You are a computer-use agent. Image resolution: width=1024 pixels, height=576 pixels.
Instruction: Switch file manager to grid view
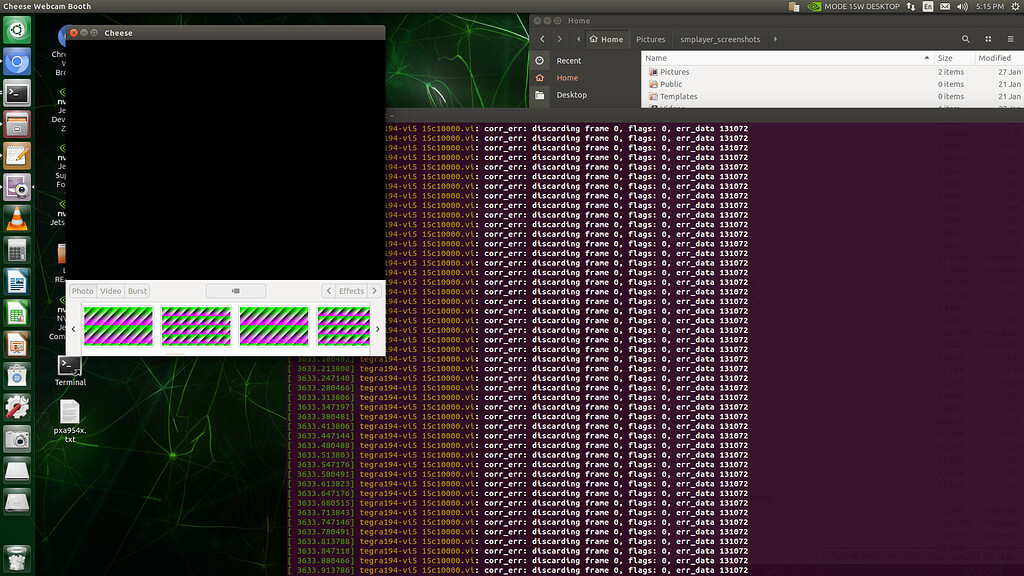[989, 38]
